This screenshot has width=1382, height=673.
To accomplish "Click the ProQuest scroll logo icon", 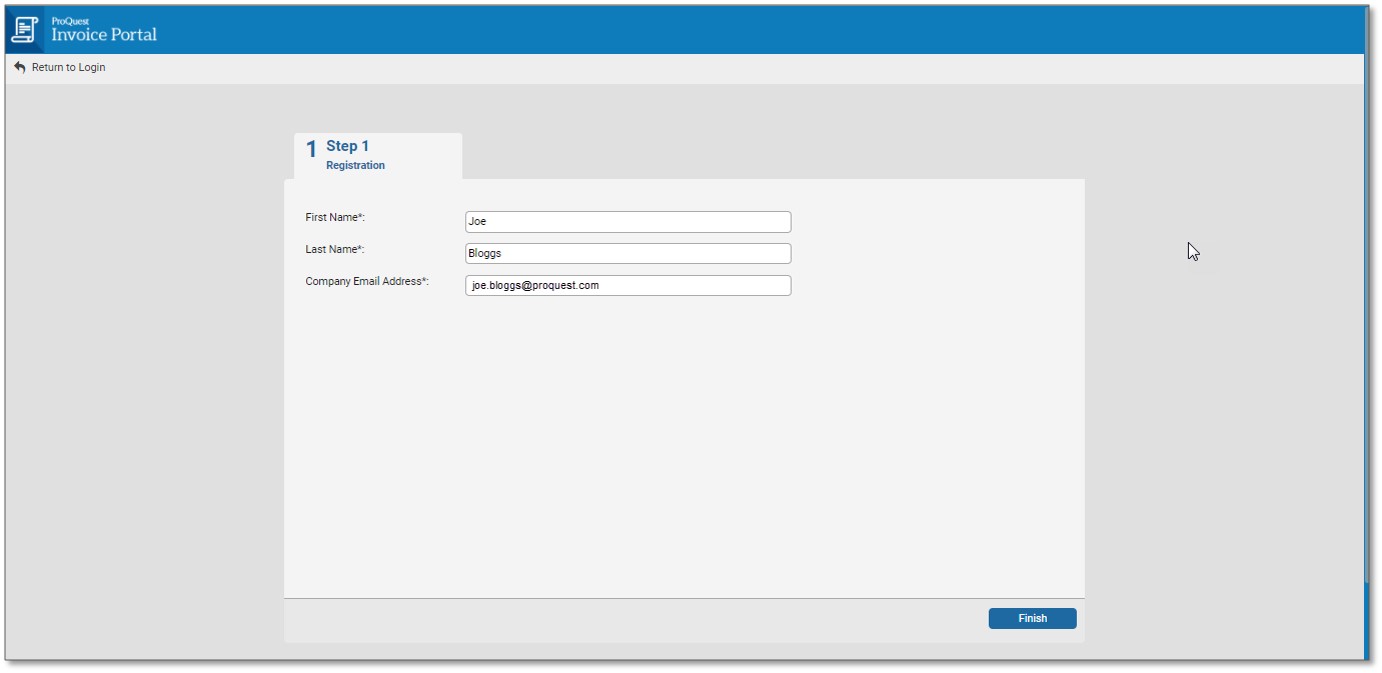I will [x=24, y=29].
